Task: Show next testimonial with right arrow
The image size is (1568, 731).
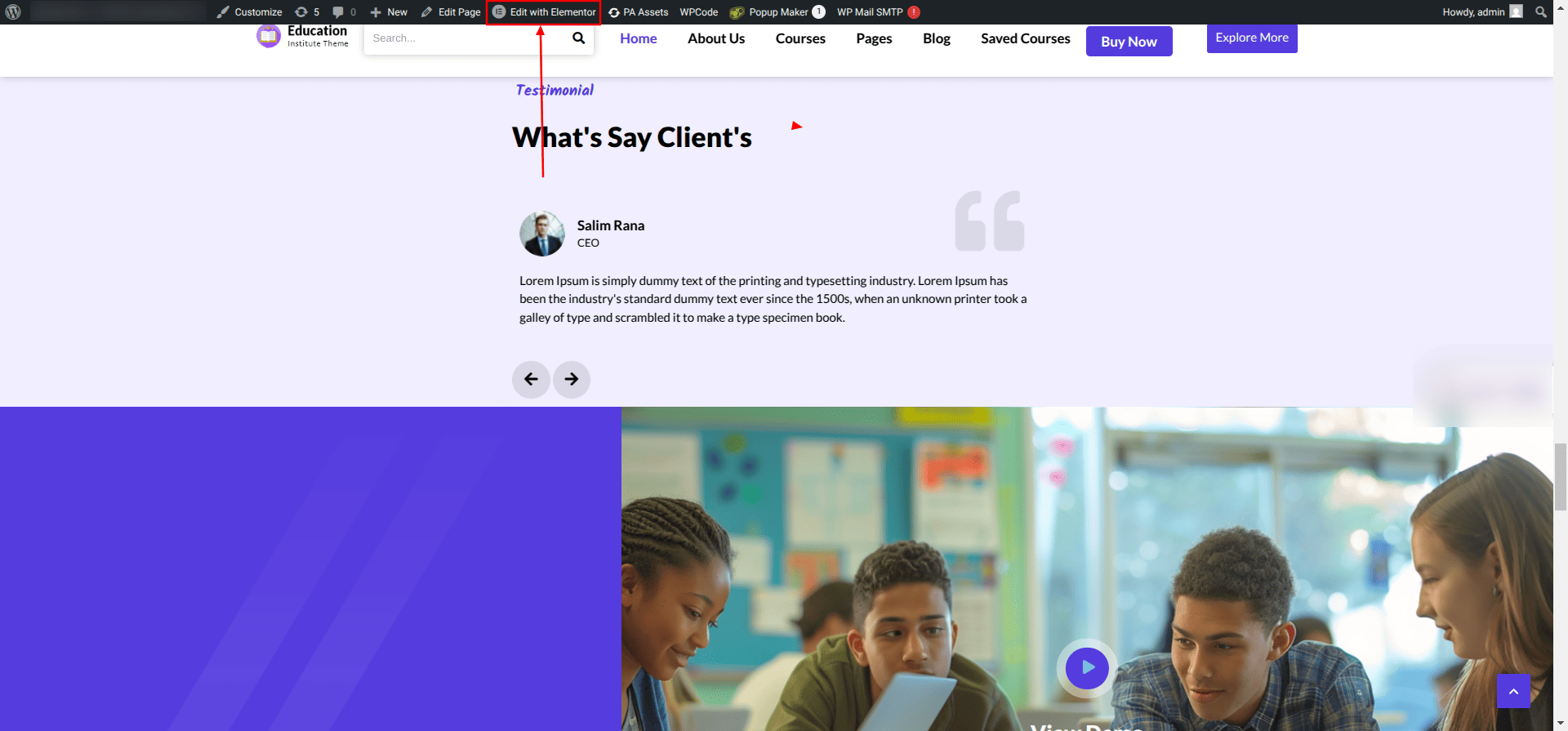Action: tap(572, 379)
